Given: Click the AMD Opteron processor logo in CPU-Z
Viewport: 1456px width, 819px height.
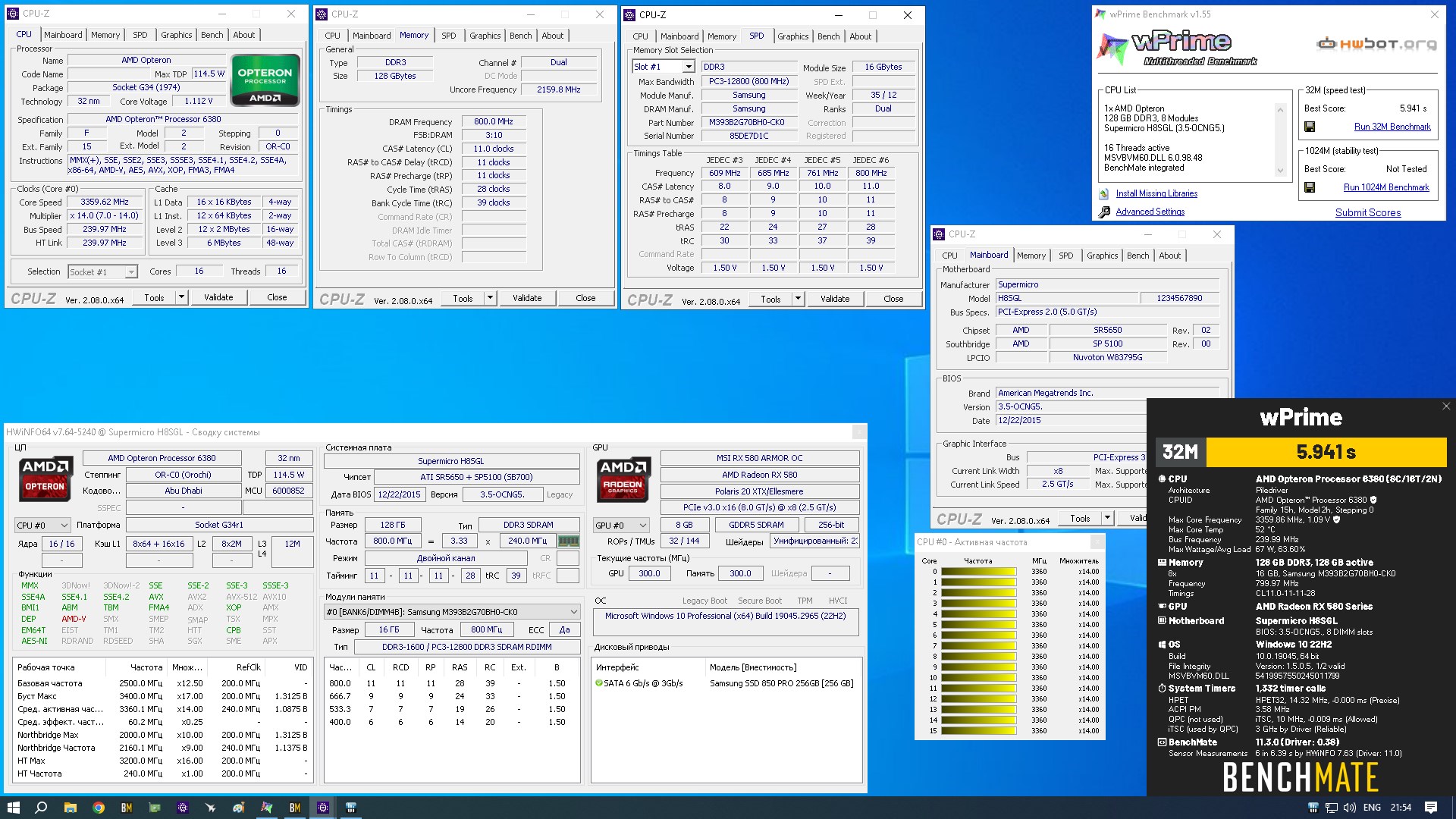Looking at the screenshot, I should (265, 80).
